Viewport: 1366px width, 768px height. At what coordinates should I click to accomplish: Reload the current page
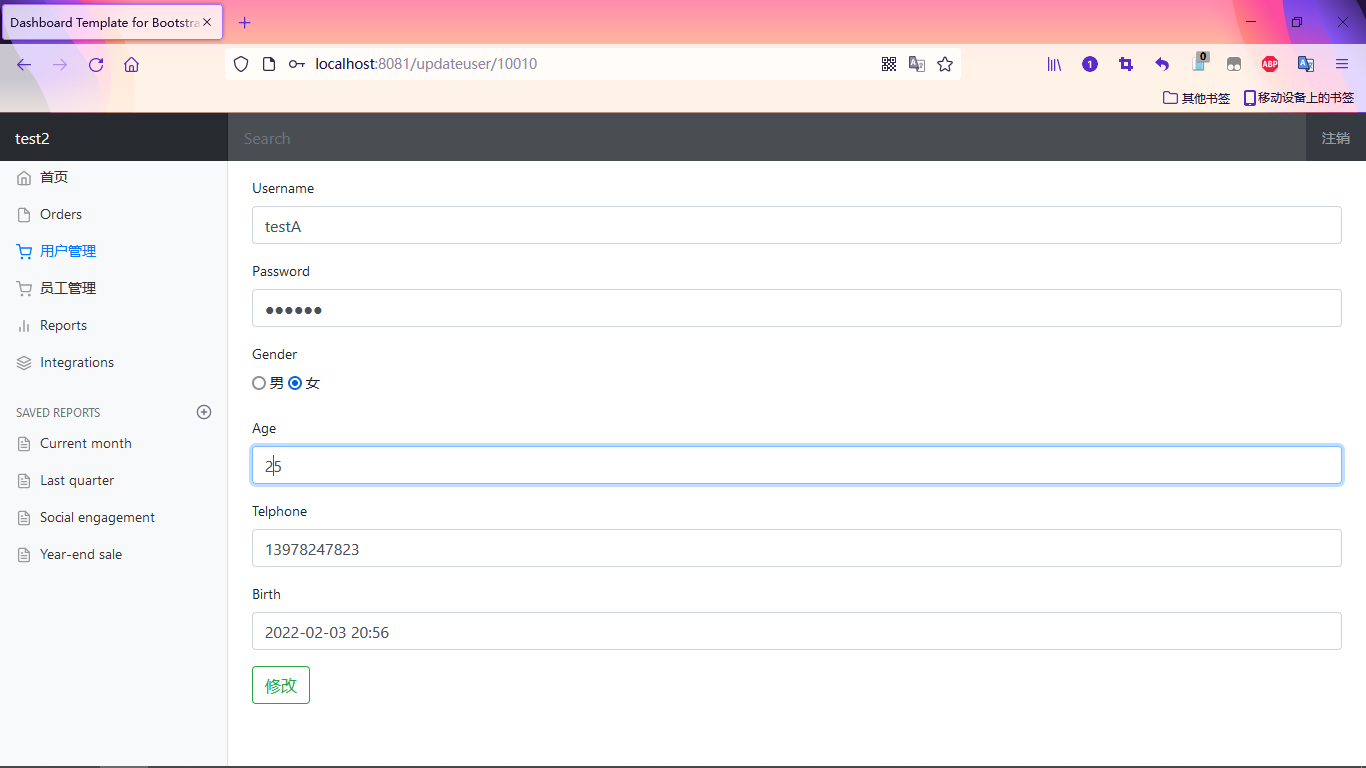96,64
